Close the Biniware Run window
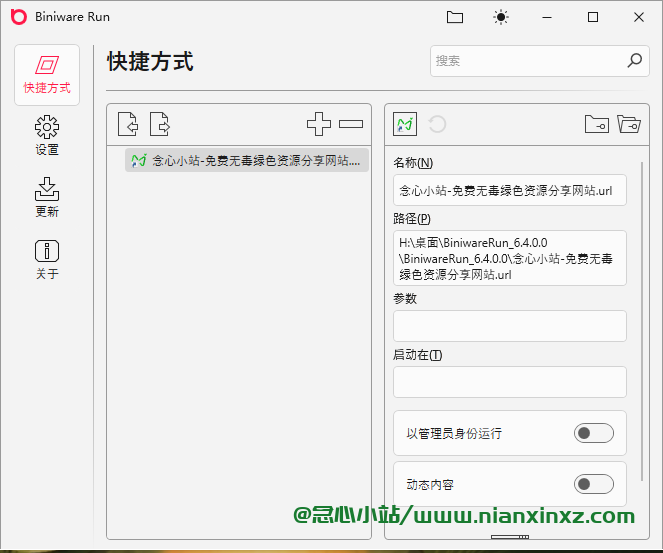The image size is (663, 553). tap(639, 17)
